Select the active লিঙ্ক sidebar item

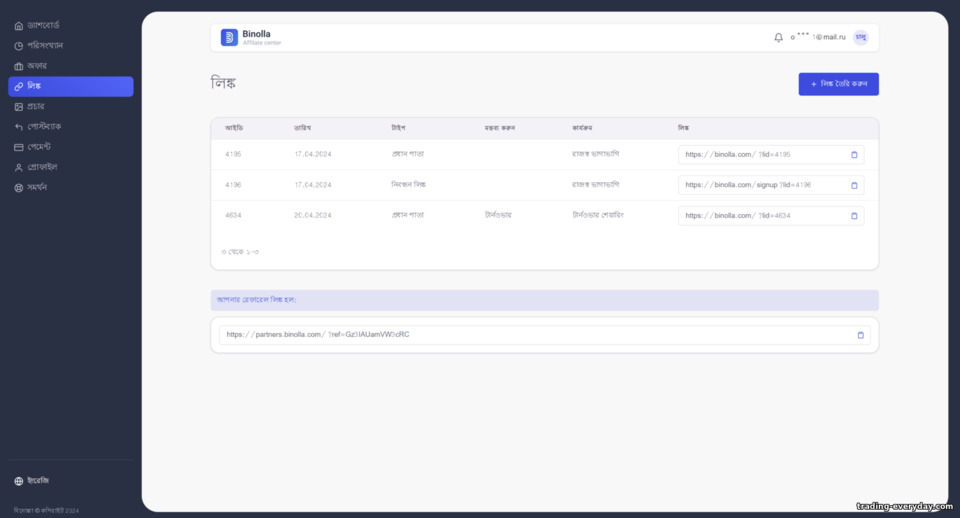tap(71, 86)
